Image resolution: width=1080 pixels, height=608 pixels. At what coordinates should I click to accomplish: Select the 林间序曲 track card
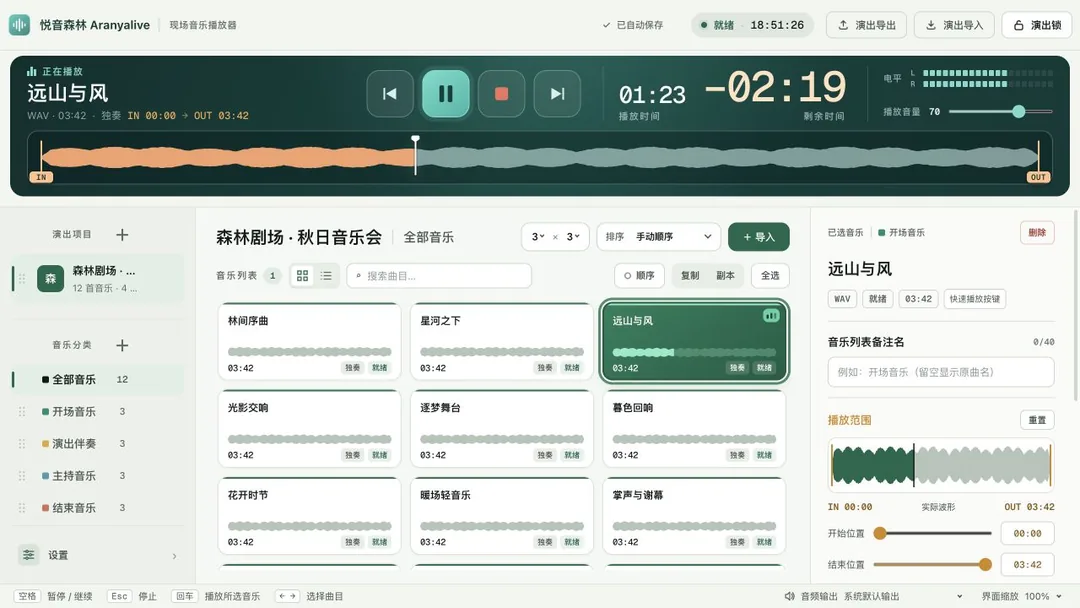(x=309, y=342)
